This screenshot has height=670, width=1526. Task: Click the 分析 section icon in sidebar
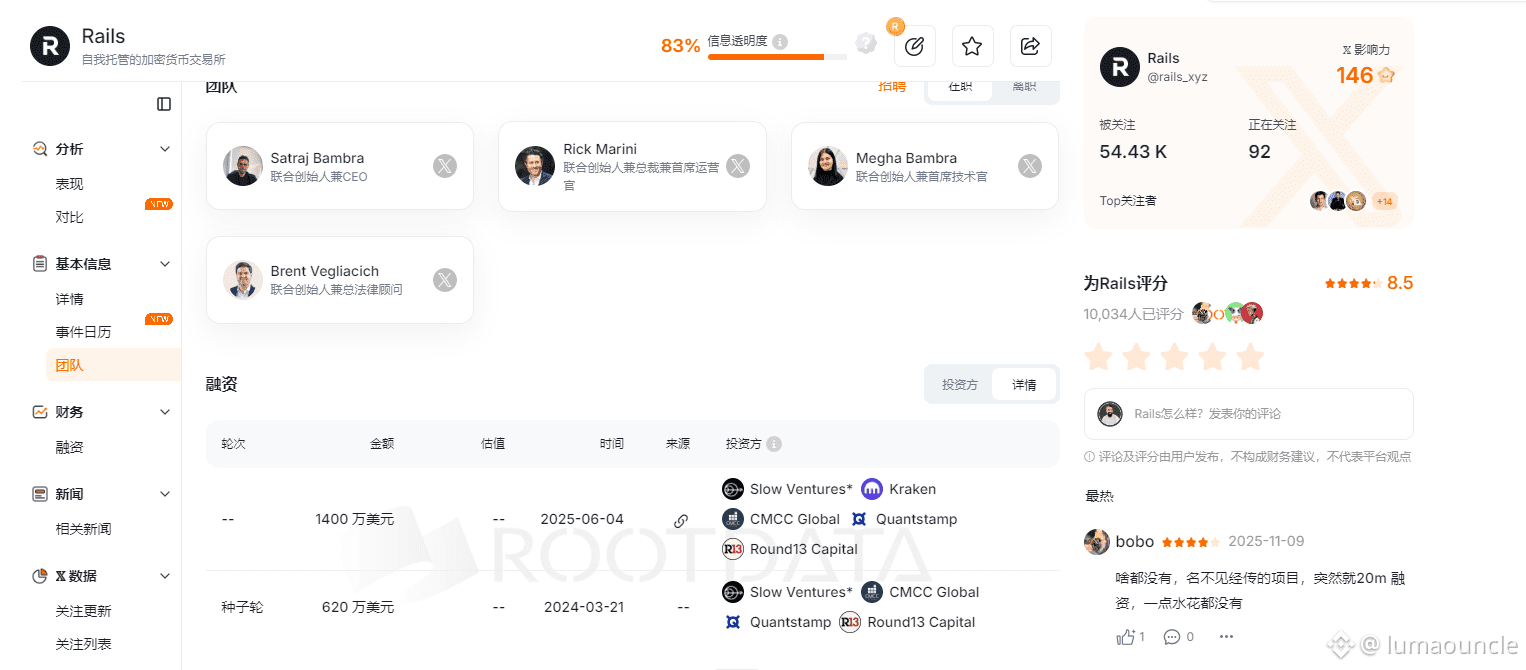[40, 149]
